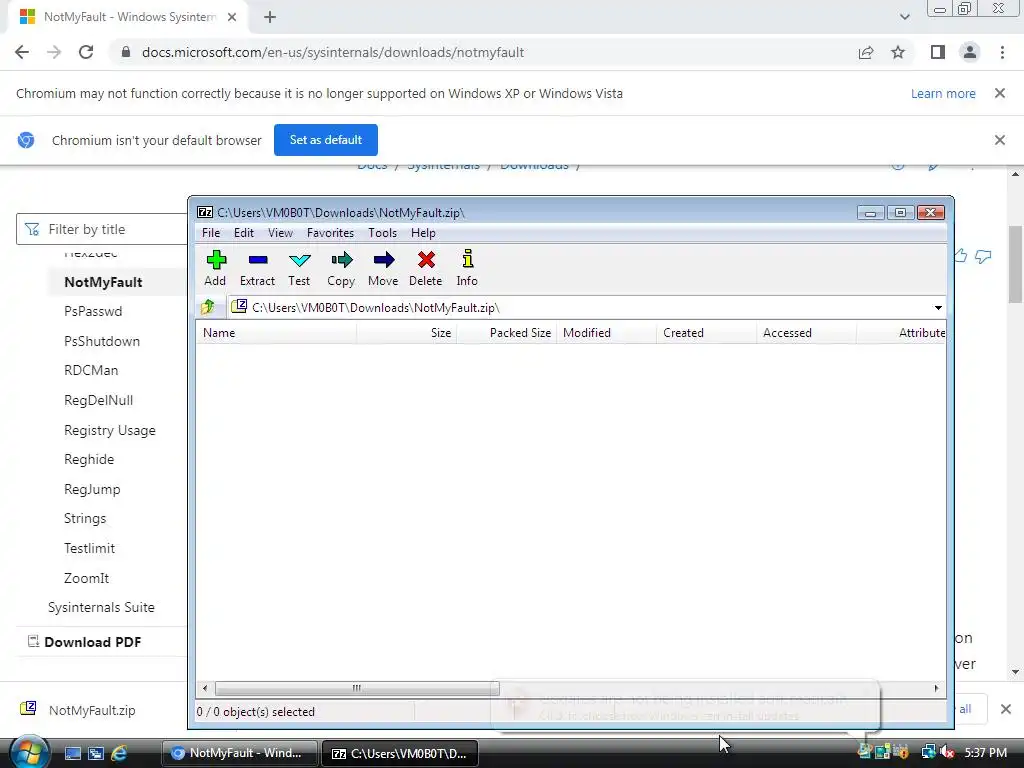Open the 7-Zip File menu

[211, 233]
